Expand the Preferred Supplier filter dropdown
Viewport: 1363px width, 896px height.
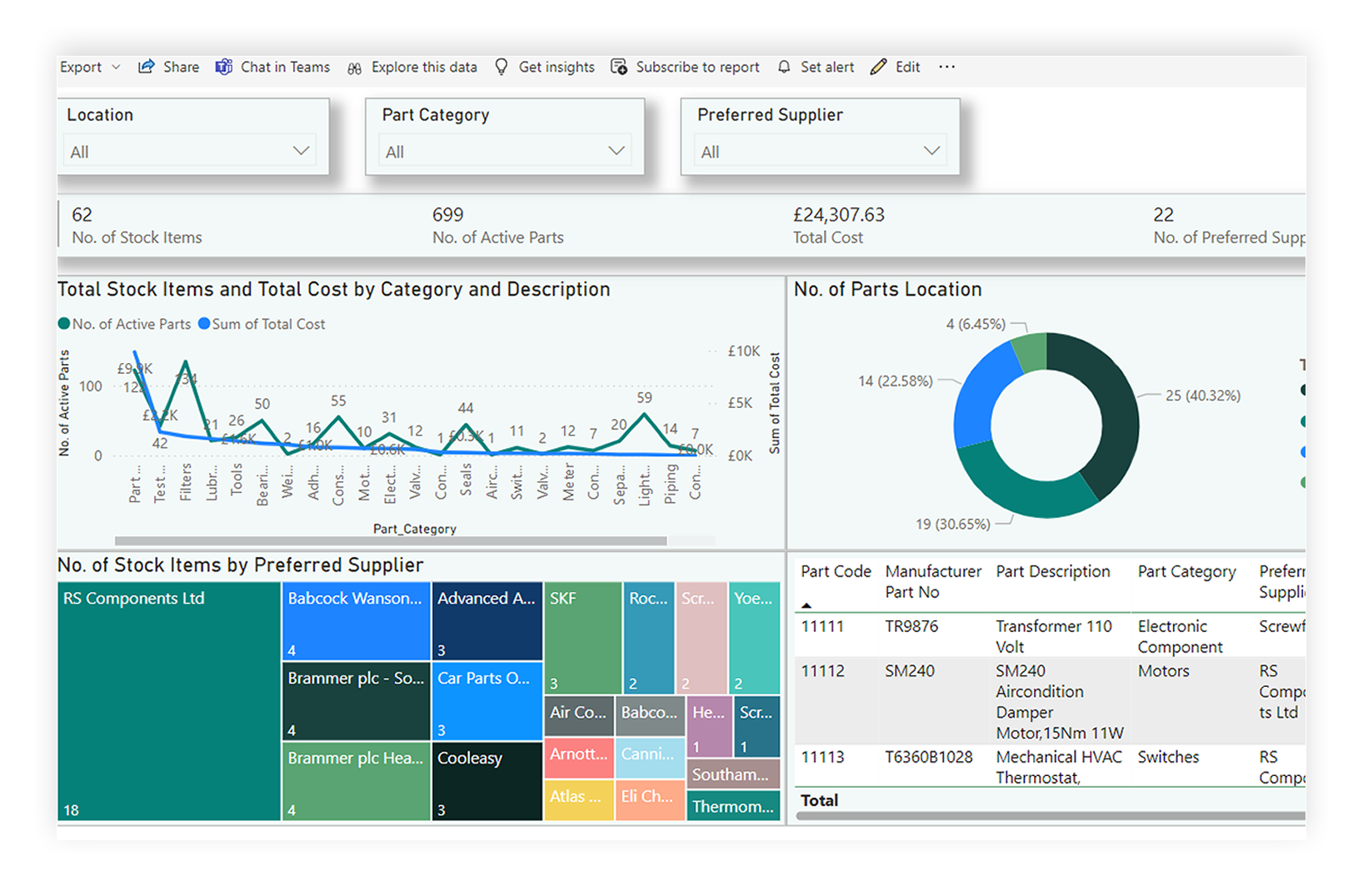coord(931,151)
